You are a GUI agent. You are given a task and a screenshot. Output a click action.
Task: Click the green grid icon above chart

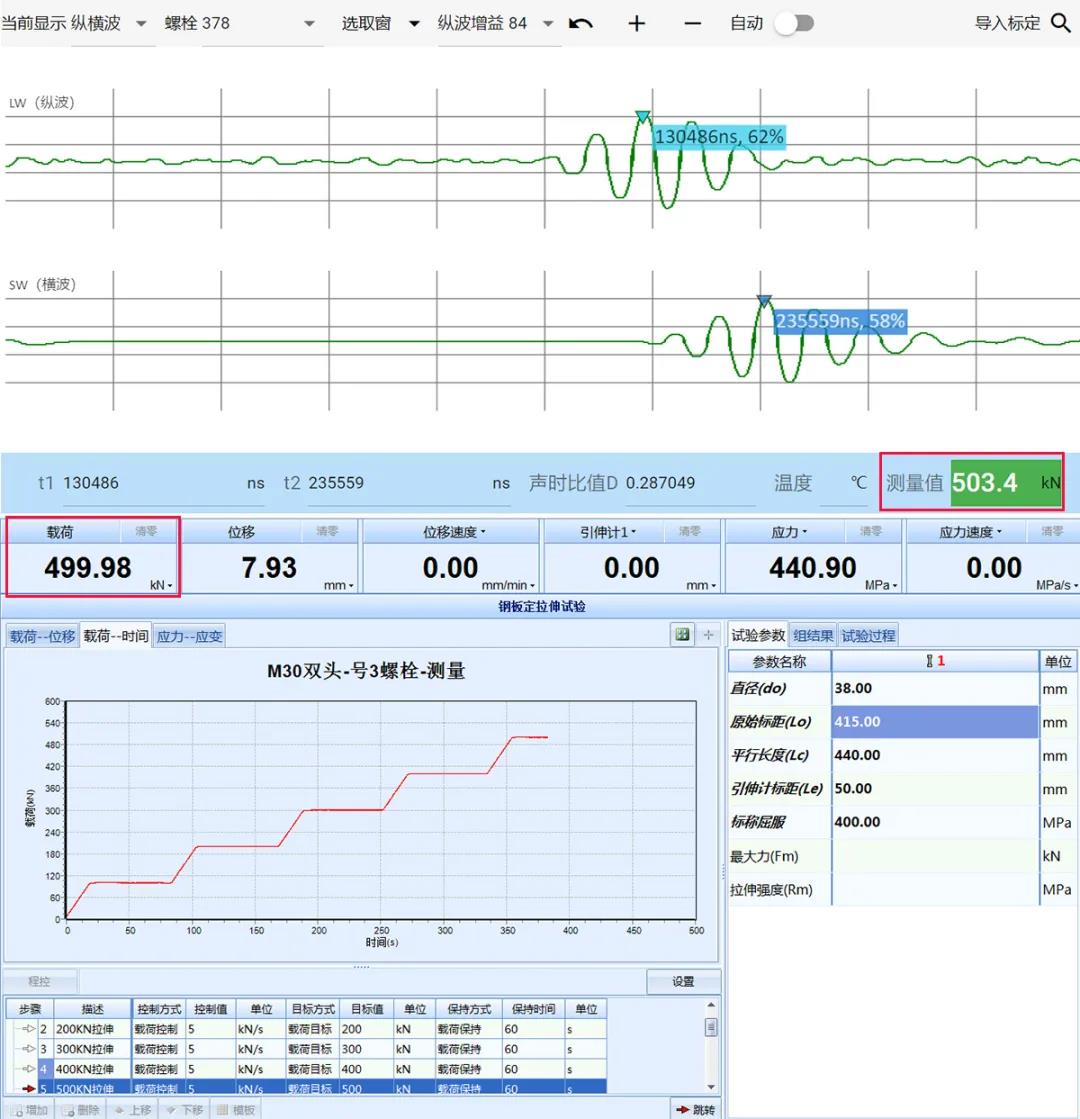pyautogui.click(x=682, y=634)
